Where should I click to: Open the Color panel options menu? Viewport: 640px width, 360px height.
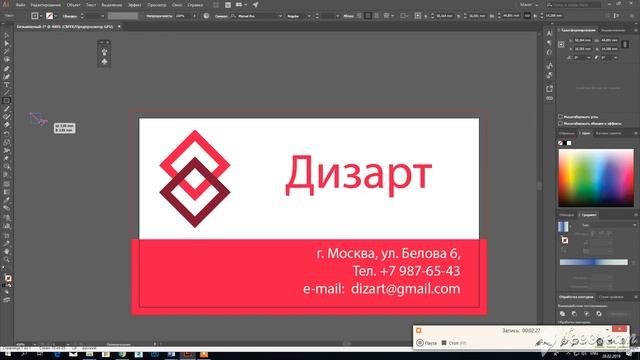coord(636,133)
